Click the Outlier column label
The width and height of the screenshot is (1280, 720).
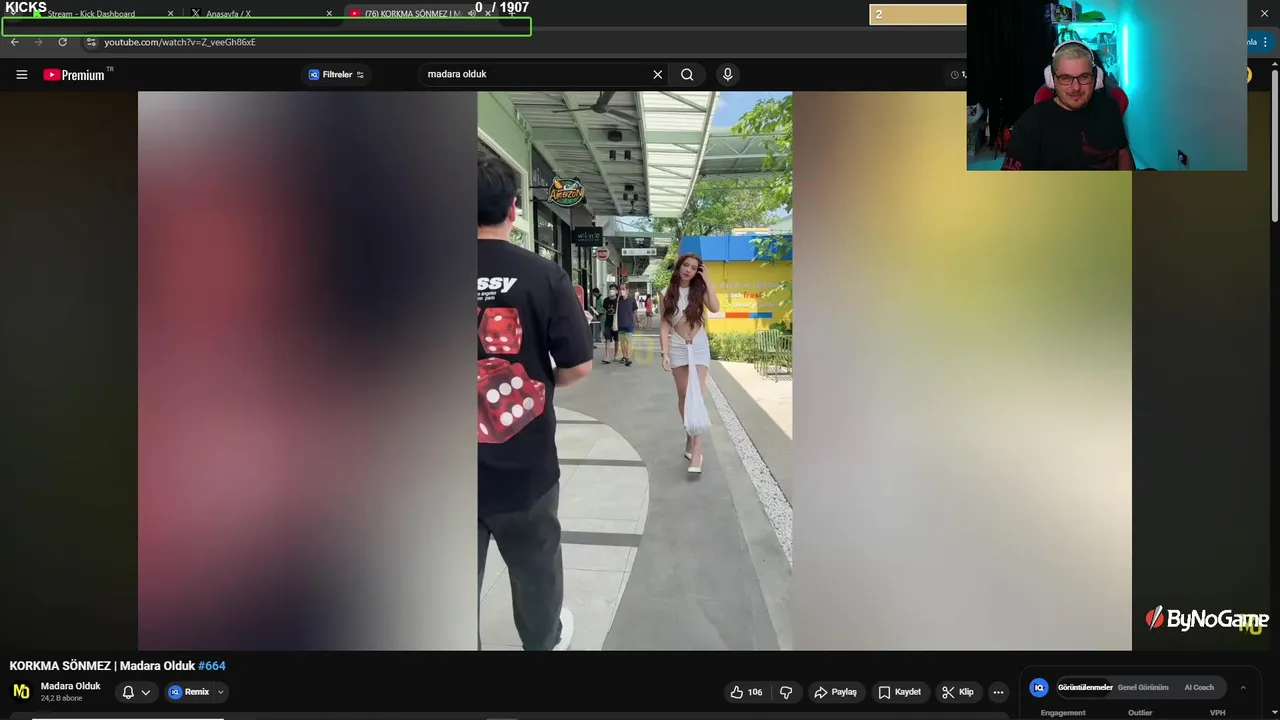coord(1140,713)
